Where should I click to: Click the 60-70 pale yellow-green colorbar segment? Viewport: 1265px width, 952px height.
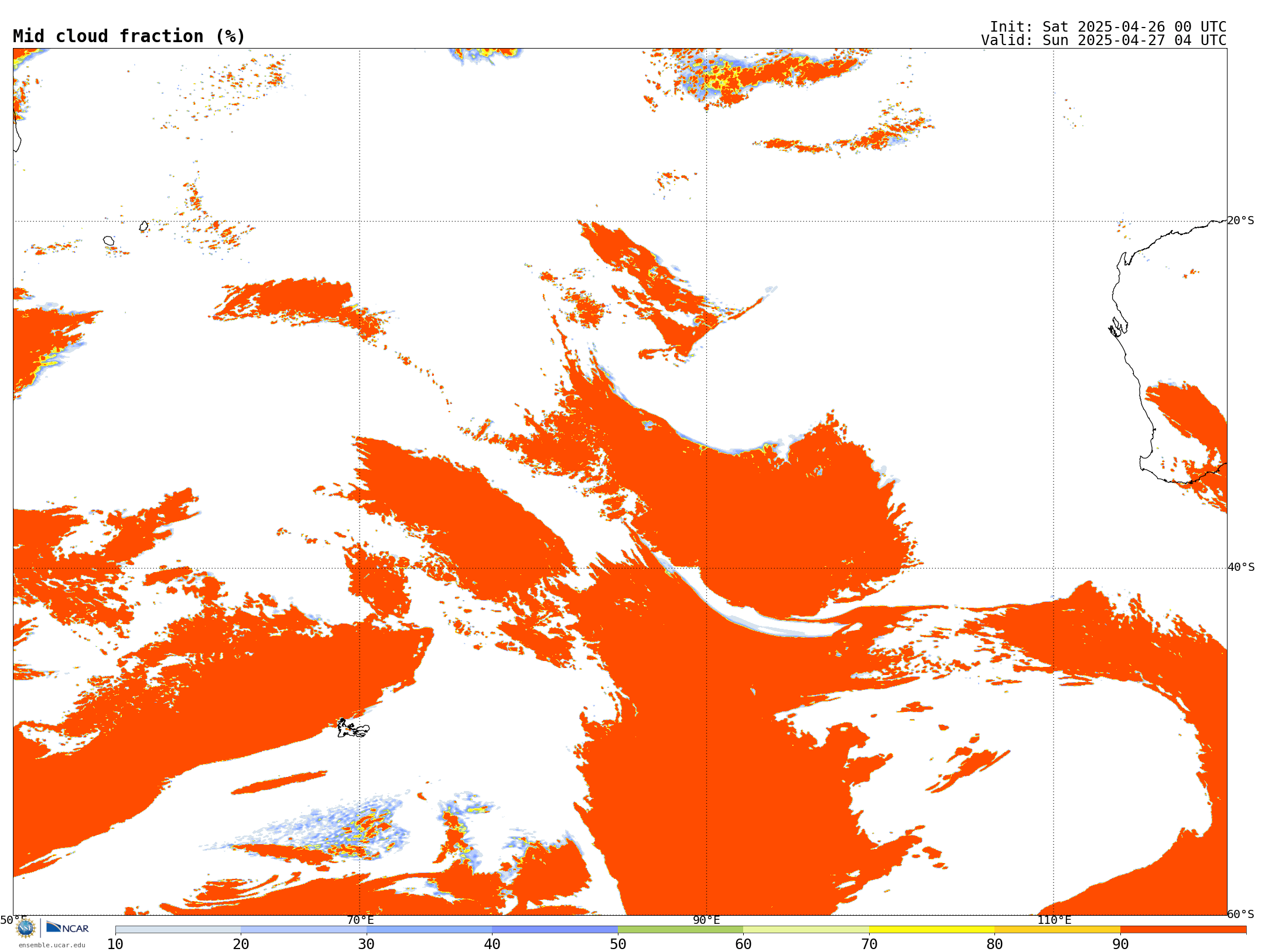[806, 930]
